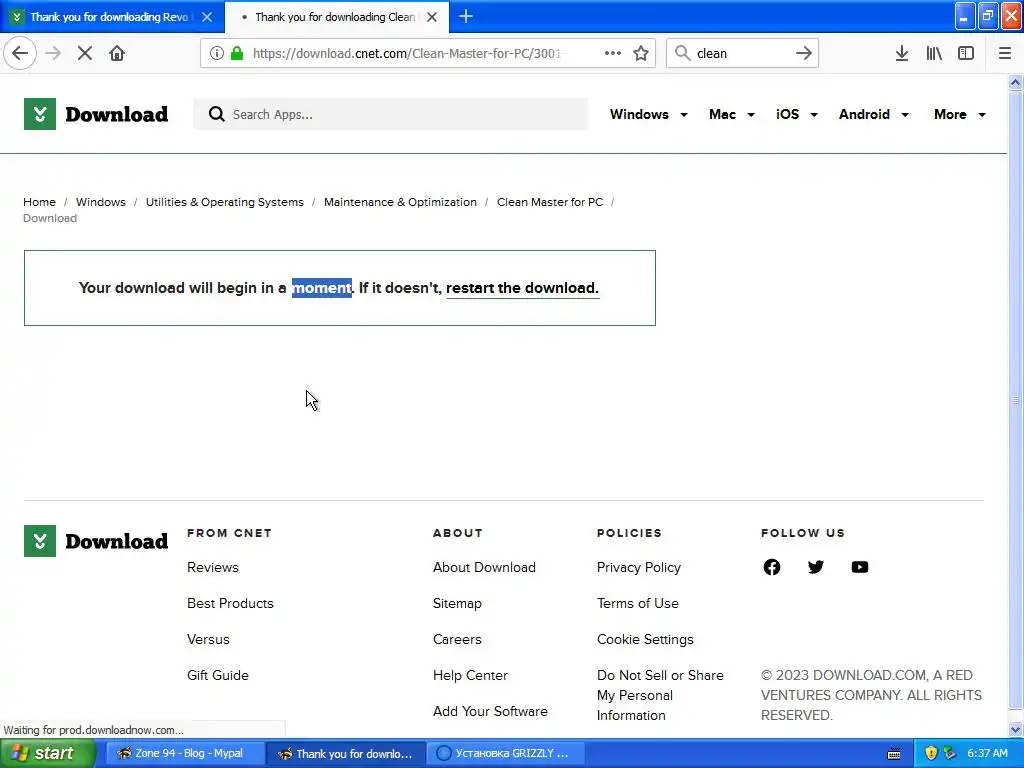
Task: Bookmark this page with the star icon
Action: [x=641, y=53]
